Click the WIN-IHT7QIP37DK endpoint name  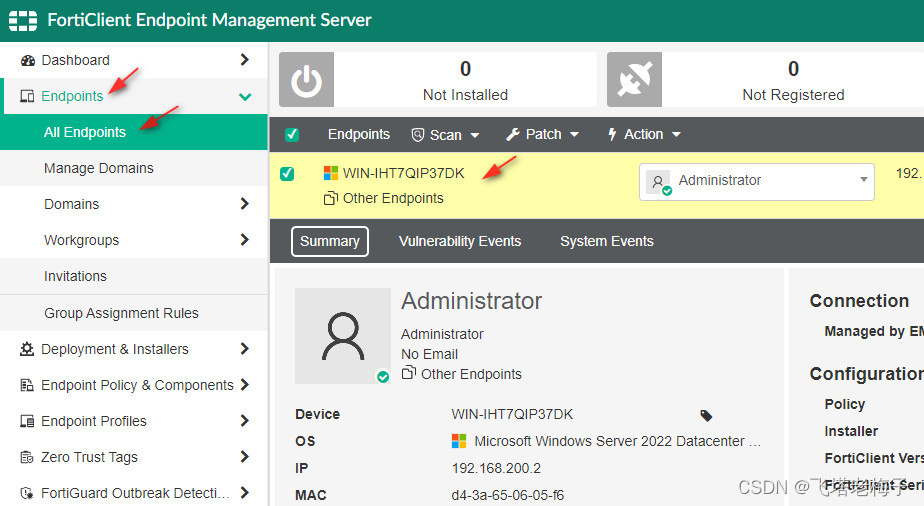pos(404,173)
